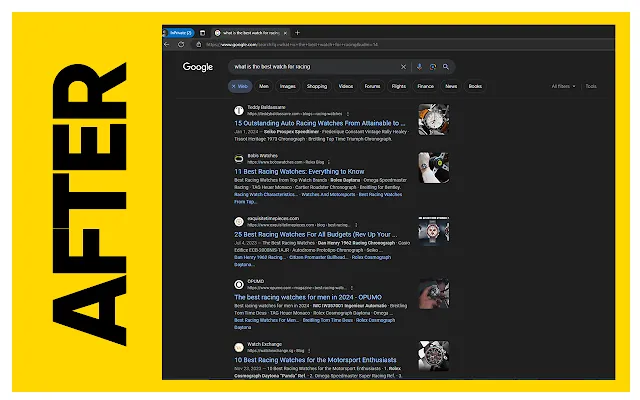Open more options for Bobs Watches result

(x=329, y=162)
